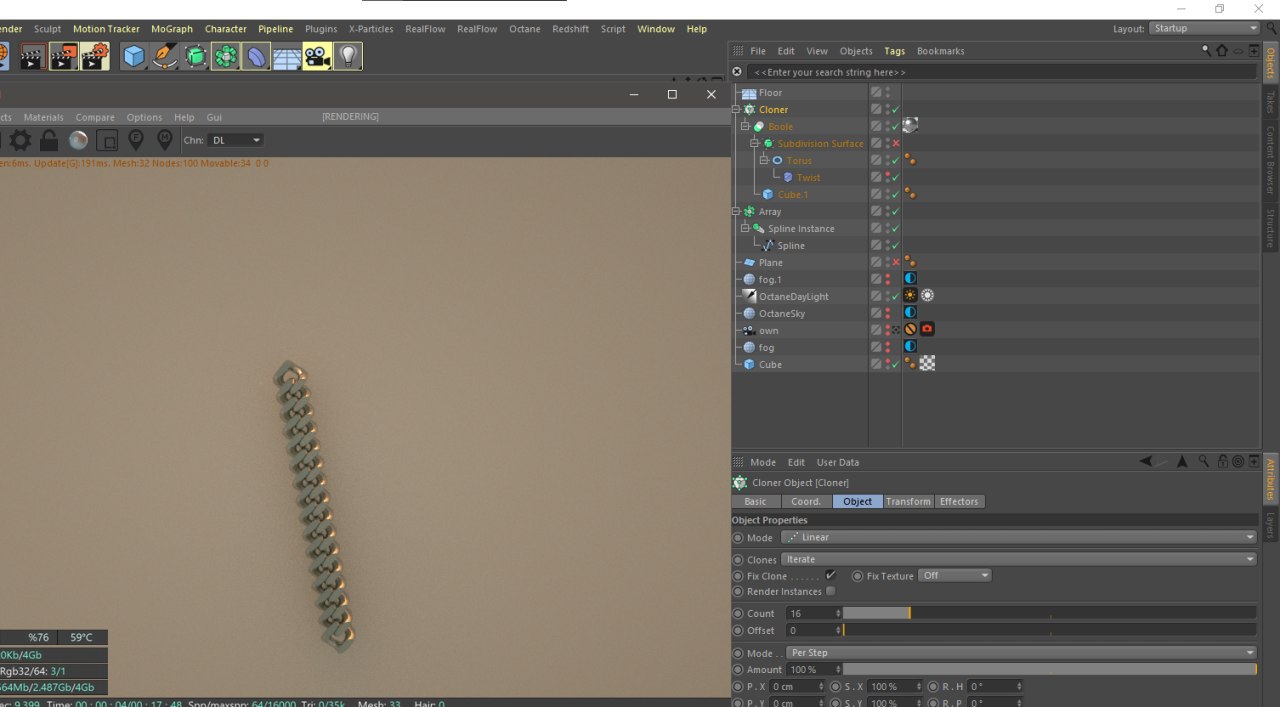Screen dimensions: 1280x707
Task: Toggle Cloner enable checkmark
Action: (x=896, y=110)
